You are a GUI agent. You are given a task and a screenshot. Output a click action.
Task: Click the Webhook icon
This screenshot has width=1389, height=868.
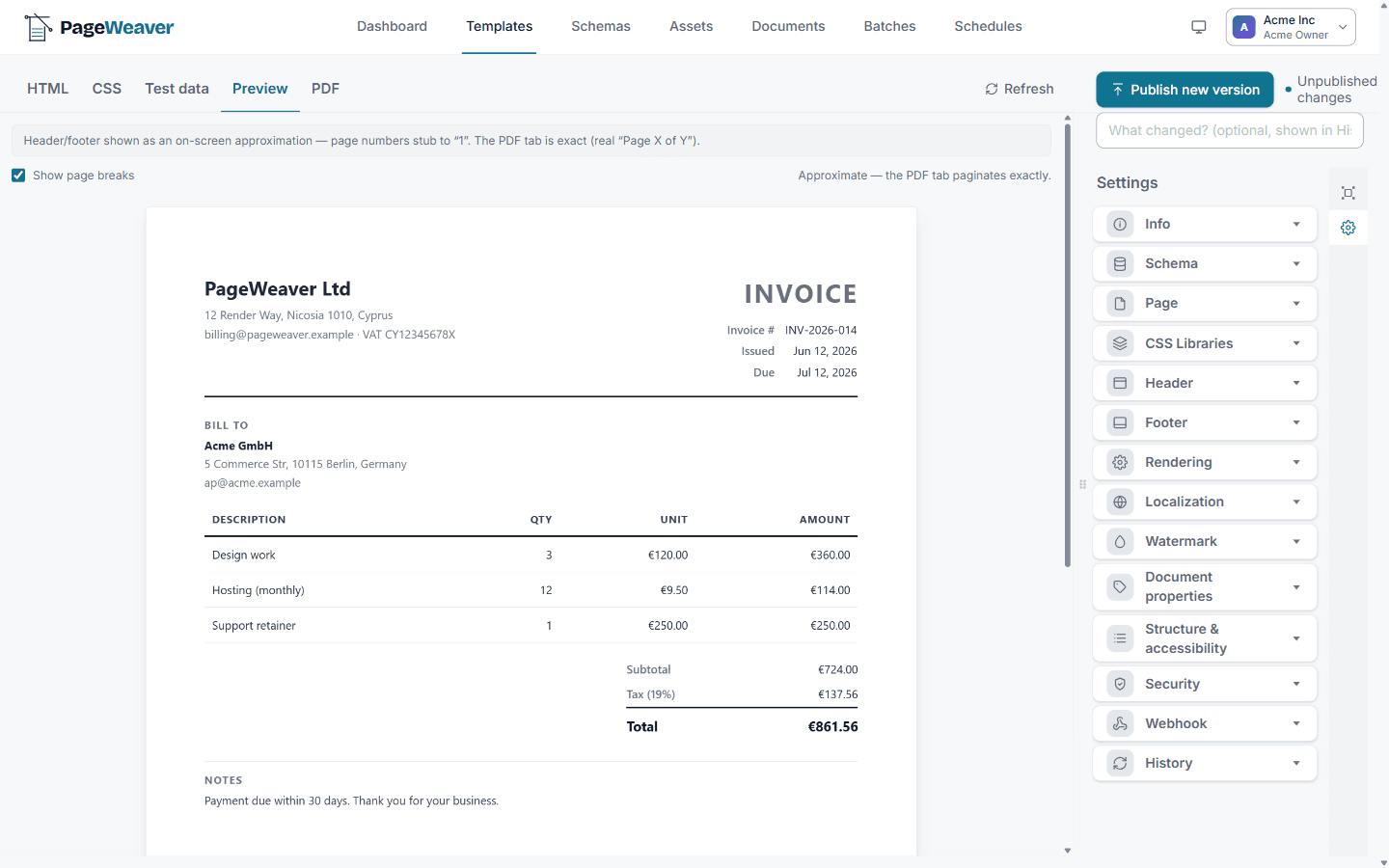[x=1120, y=723]
